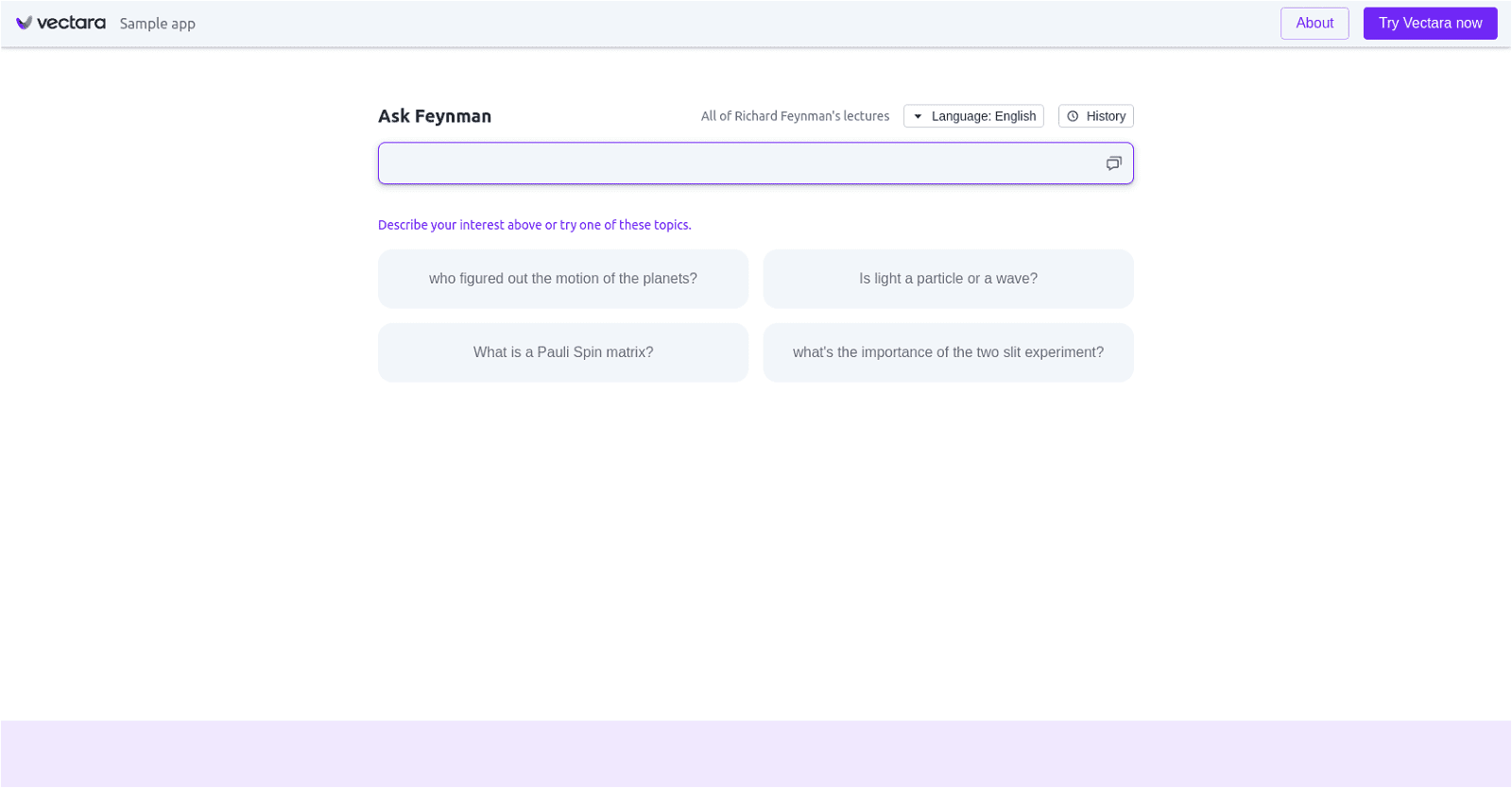Click the clock icon beside History
This screenshot has height=788, width=1512.
tap(1073, 116)
